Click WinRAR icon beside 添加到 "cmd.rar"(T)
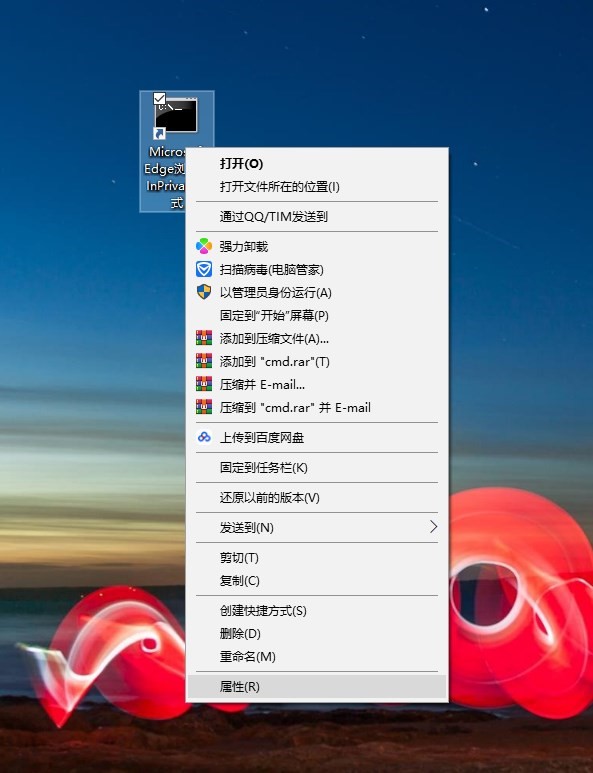 click(204, 361)
